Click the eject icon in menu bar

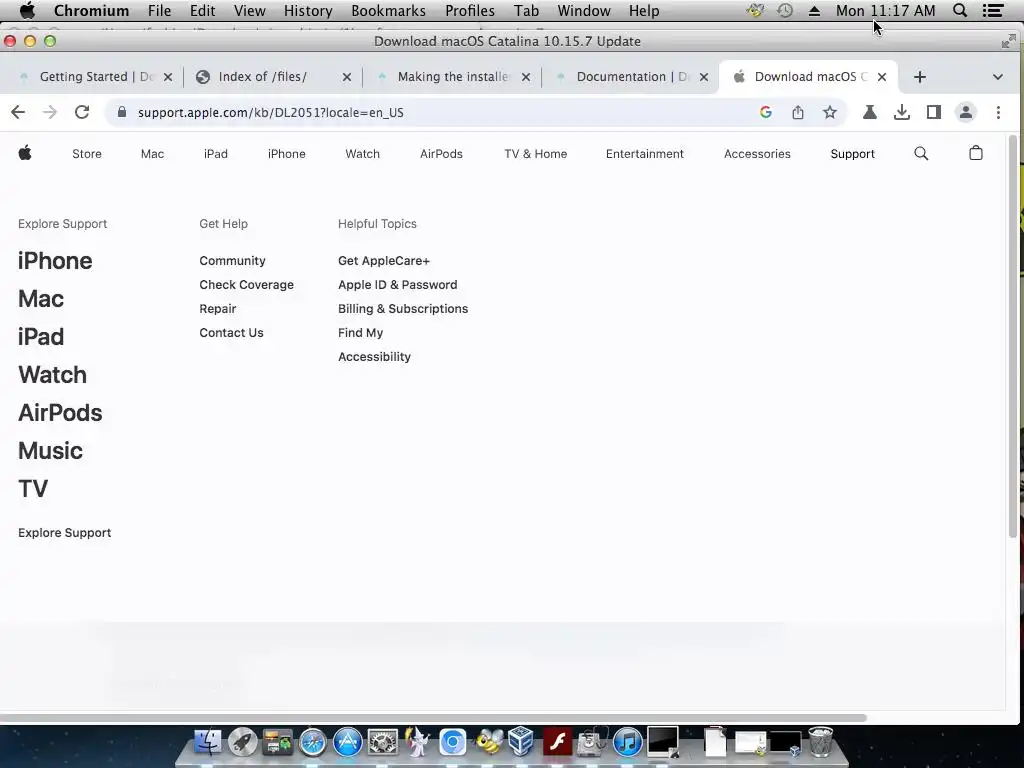814,10
